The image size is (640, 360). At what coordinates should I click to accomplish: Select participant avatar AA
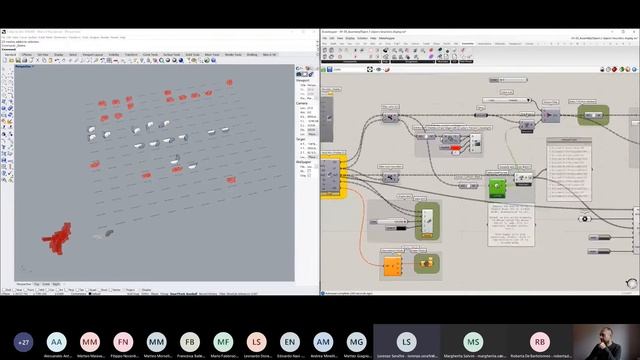click(56, 342)
